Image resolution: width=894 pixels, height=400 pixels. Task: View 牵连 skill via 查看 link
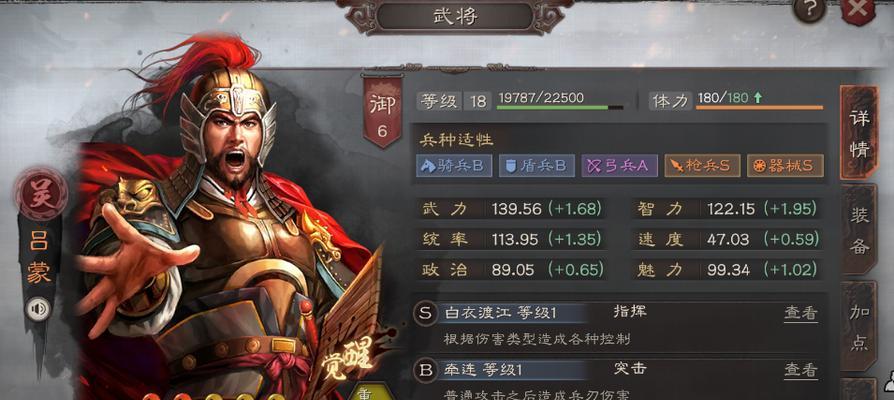800,370
